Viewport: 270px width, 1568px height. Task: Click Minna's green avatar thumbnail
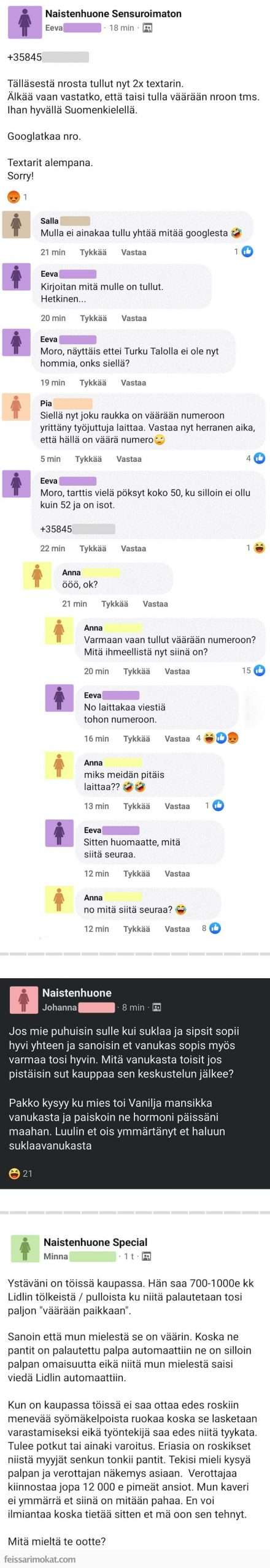(x=25, y=1248)
